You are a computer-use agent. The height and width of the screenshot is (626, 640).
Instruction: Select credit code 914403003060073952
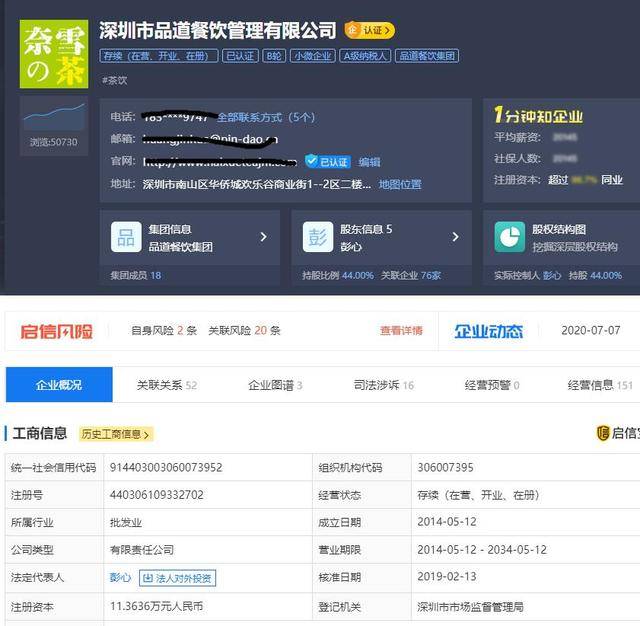point(166,468)
